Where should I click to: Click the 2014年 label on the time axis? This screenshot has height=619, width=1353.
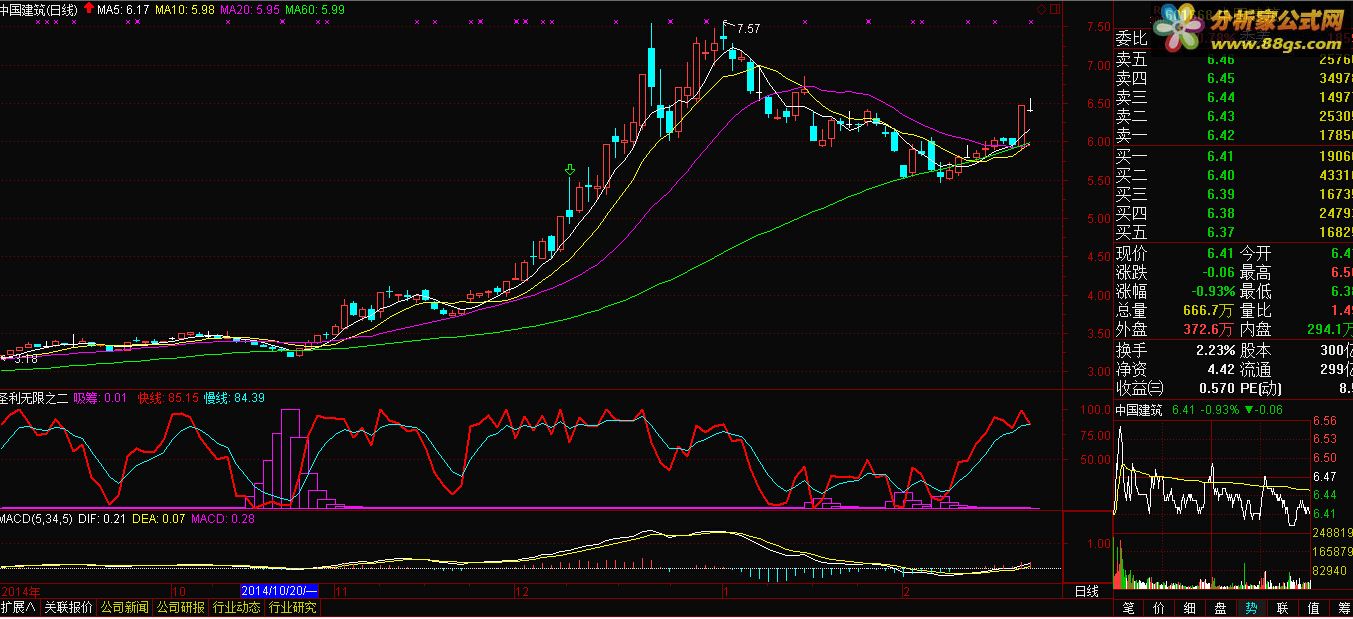click(x=21, y=591)
